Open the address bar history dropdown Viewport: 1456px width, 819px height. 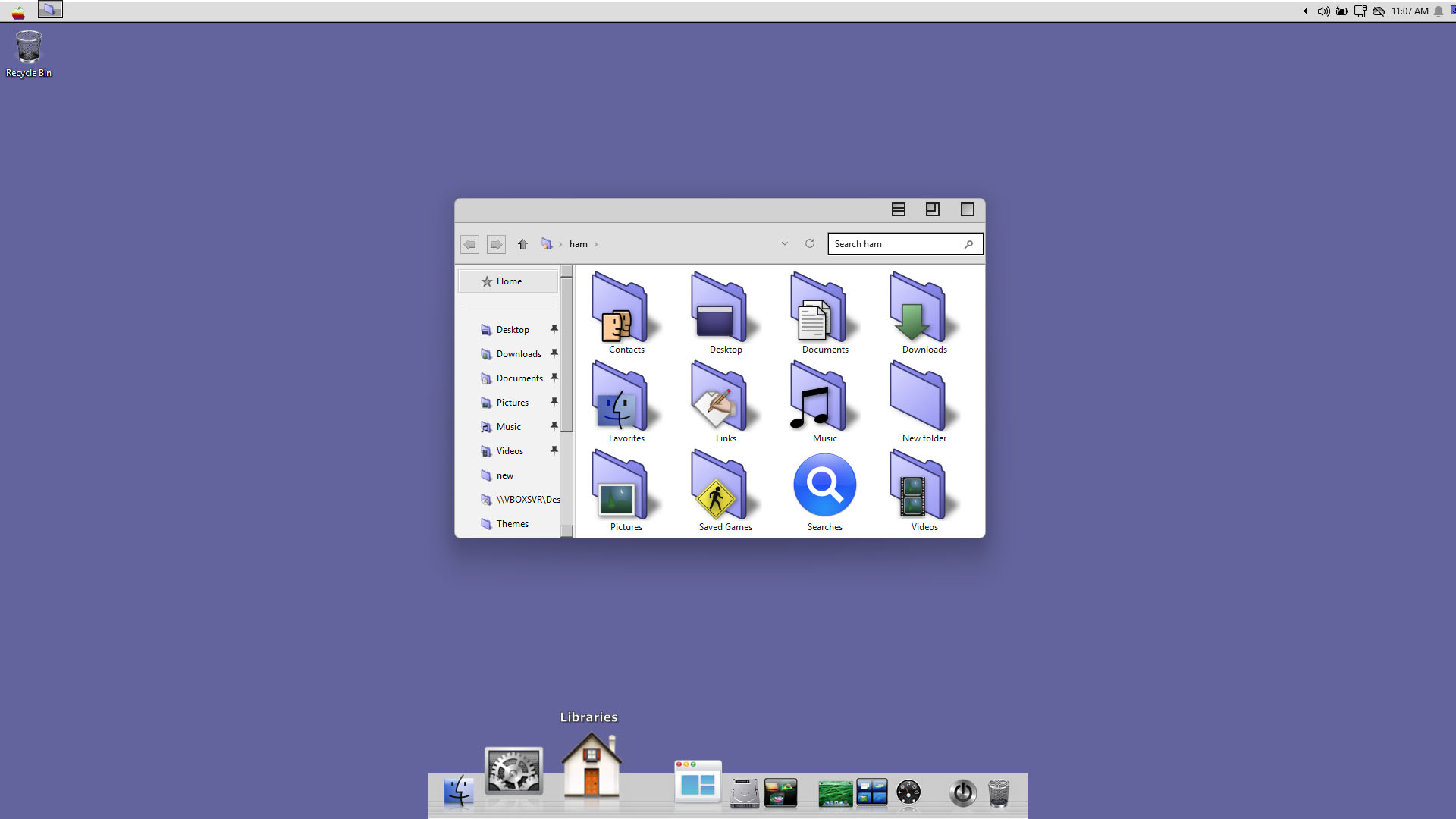pyautogui.click(x=785, y=243)
